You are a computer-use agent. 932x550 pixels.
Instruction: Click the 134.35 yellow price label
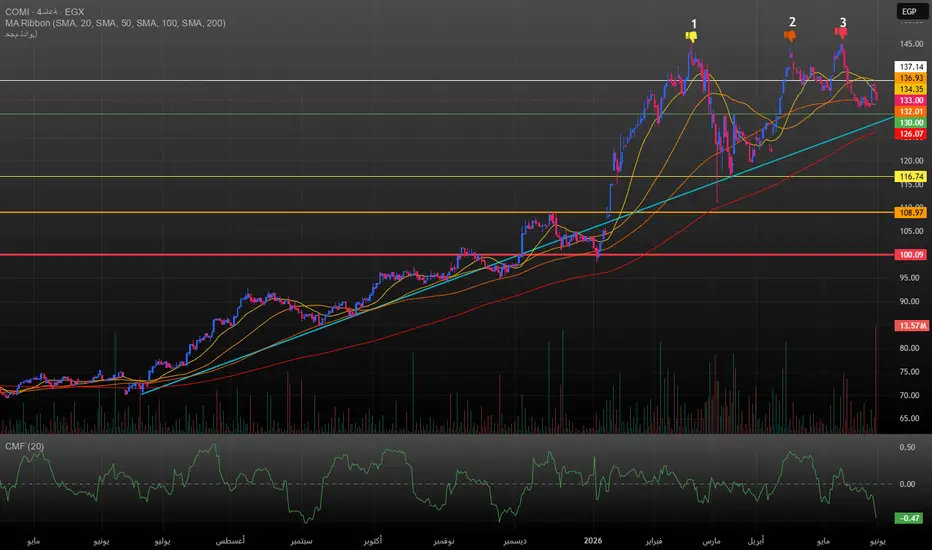click(911, 89)
